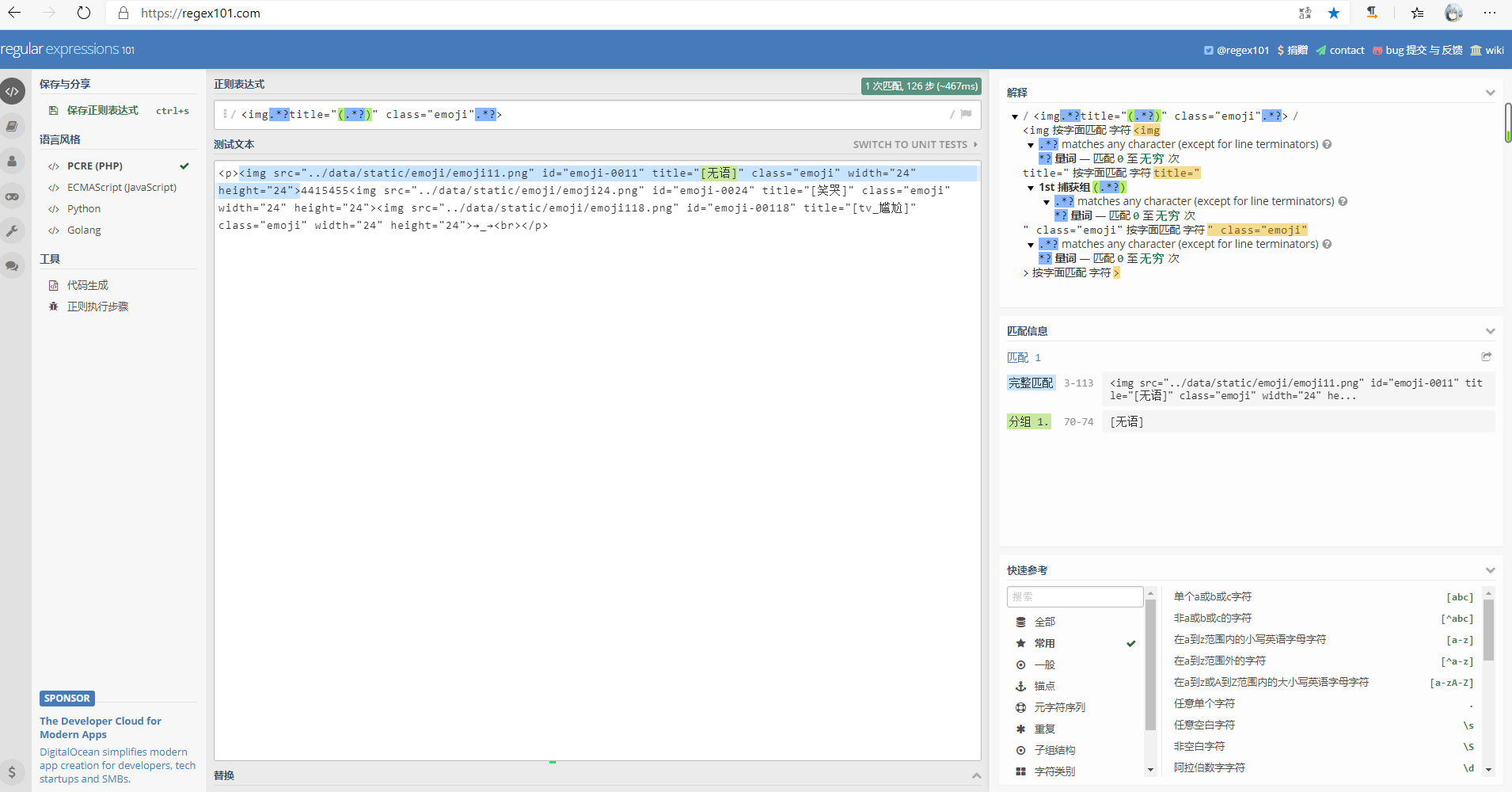Select the Python flavor

click(x=84, y=209)
